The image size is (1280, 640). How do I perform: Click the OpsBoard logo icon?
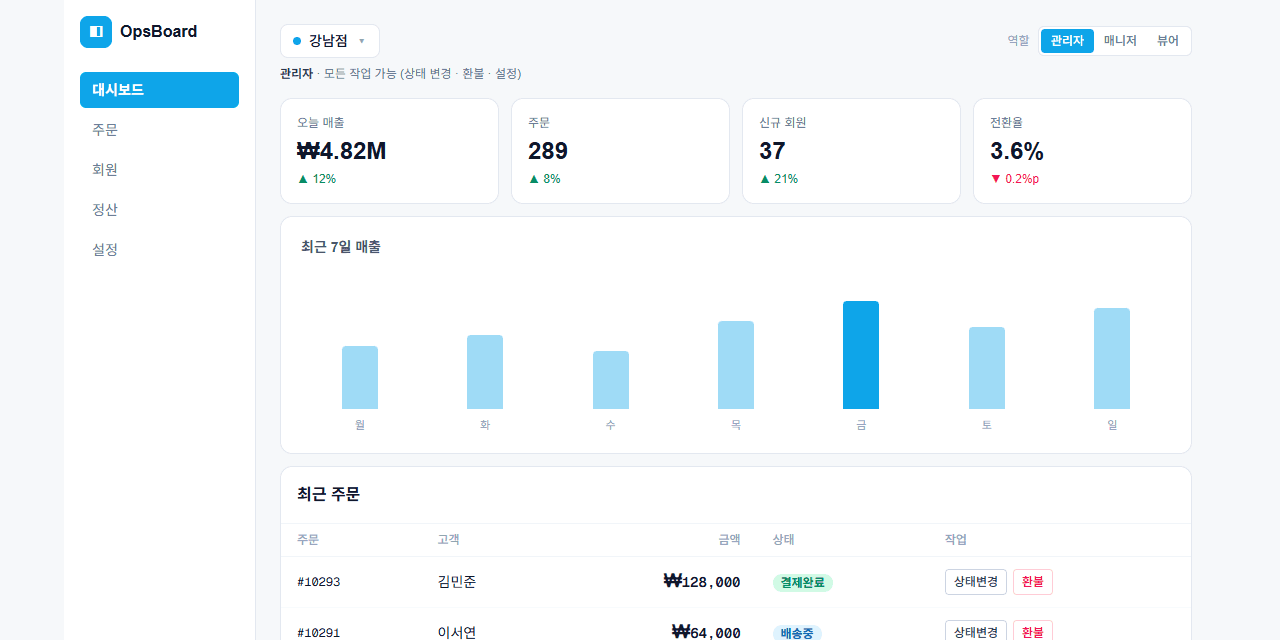click(x=96, y=32)
